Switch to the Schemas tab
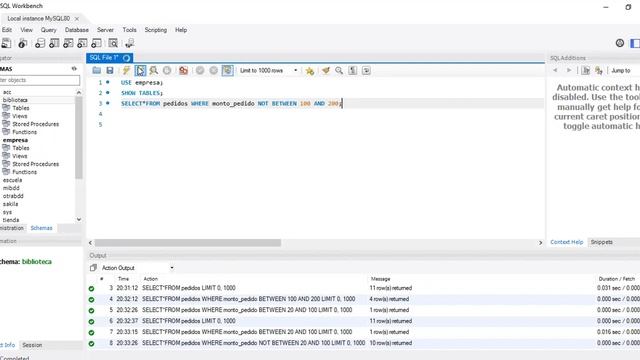This screenshot has width=640, height=360. 41,228
